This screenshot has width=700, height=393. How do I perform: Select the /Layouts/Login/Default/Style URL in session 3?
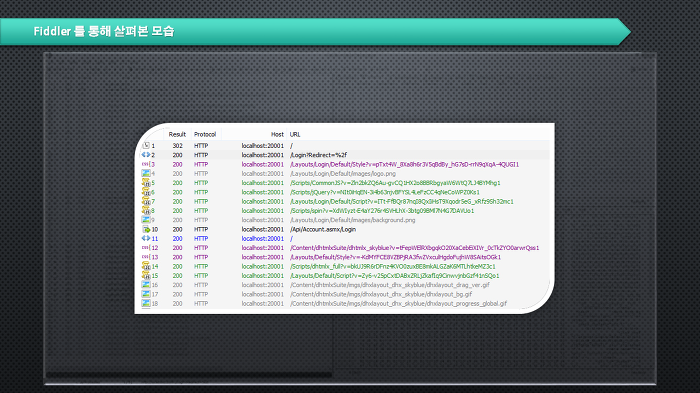coord(404,164)
